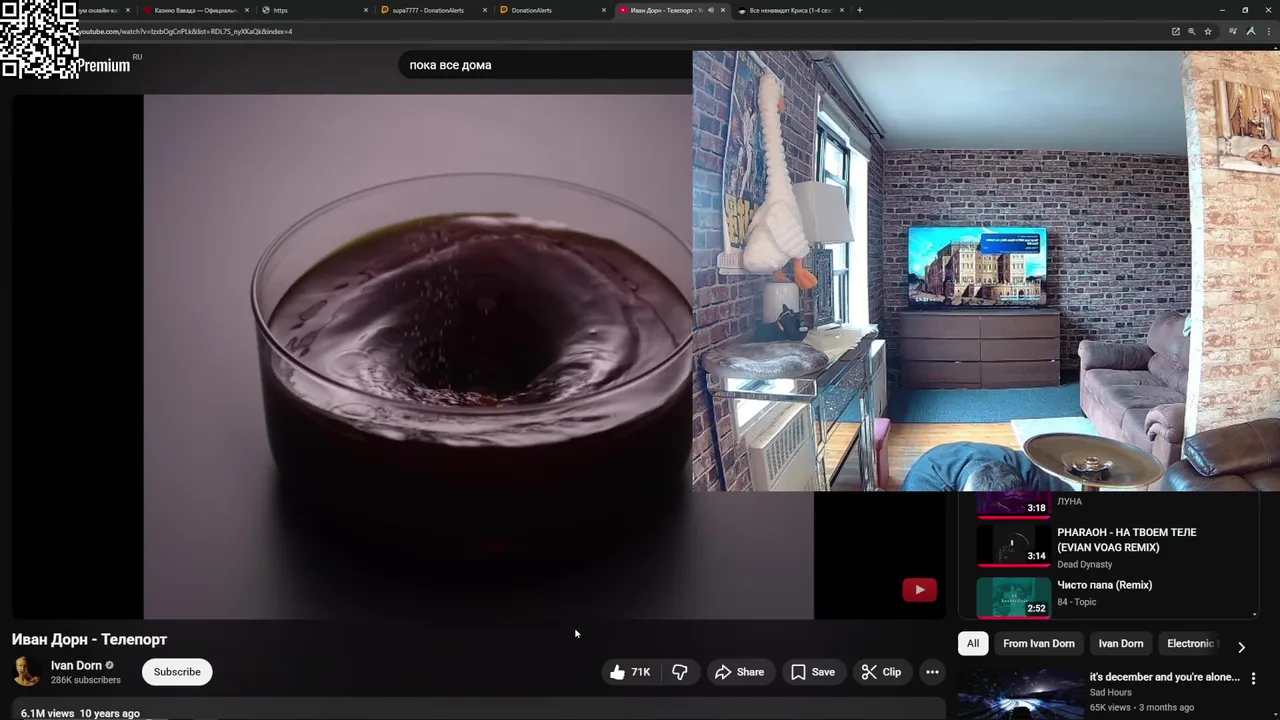Select the From Ivan Dorn chip
This screenshot has width=1280, height=720.
click(1039, 643)
